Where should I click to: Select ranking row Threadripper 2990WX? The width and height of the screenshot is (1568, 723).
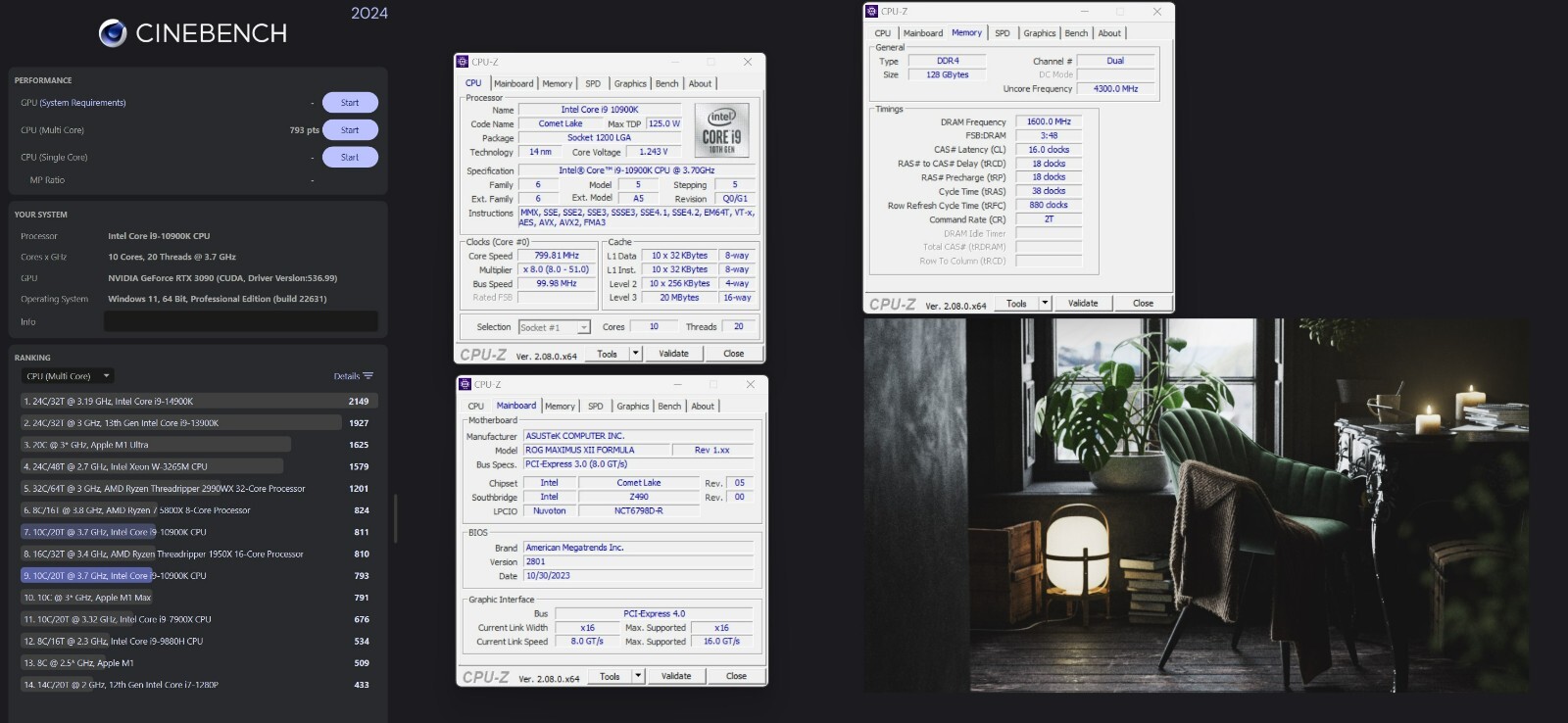coord(200,489)
